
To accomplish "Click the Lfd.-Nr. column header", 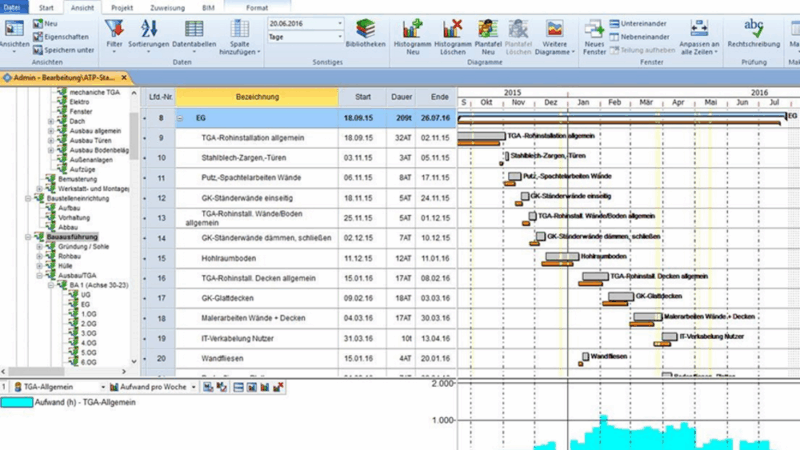I will click(x=161, y=97).
